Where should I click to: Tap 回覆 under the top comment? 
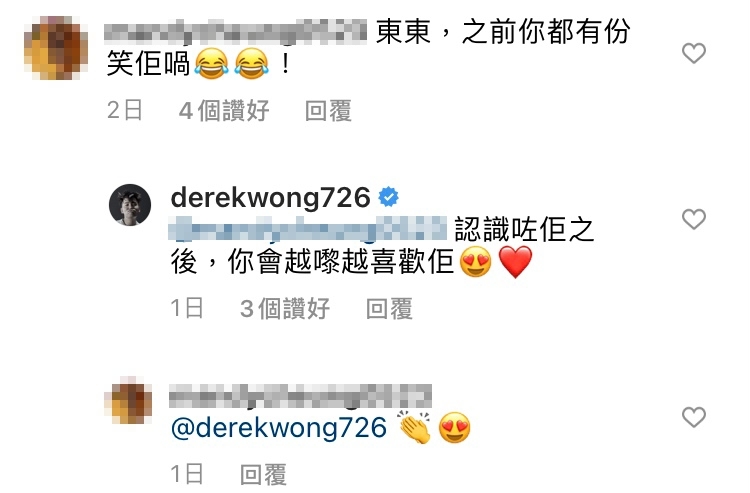click(329, 111)
